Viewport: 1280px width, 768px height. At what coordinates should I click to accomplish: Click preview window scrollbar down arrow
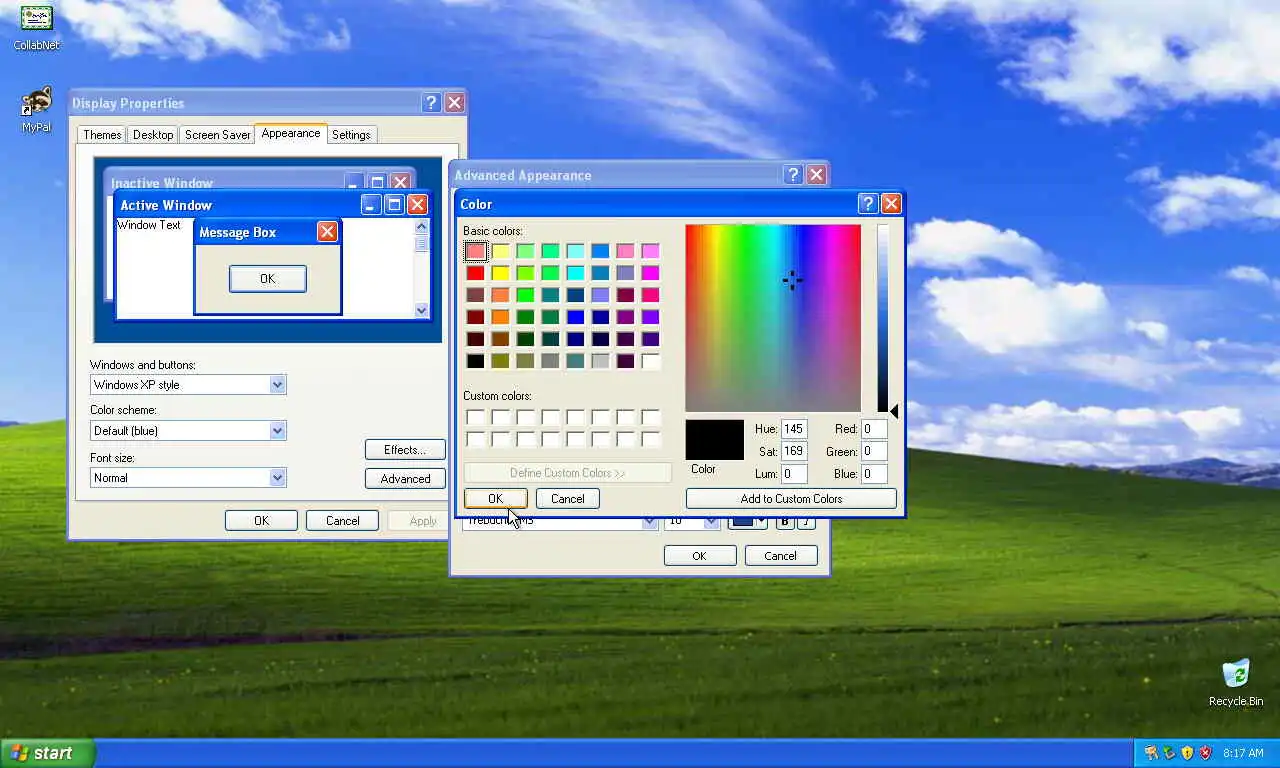pos(421,311)
